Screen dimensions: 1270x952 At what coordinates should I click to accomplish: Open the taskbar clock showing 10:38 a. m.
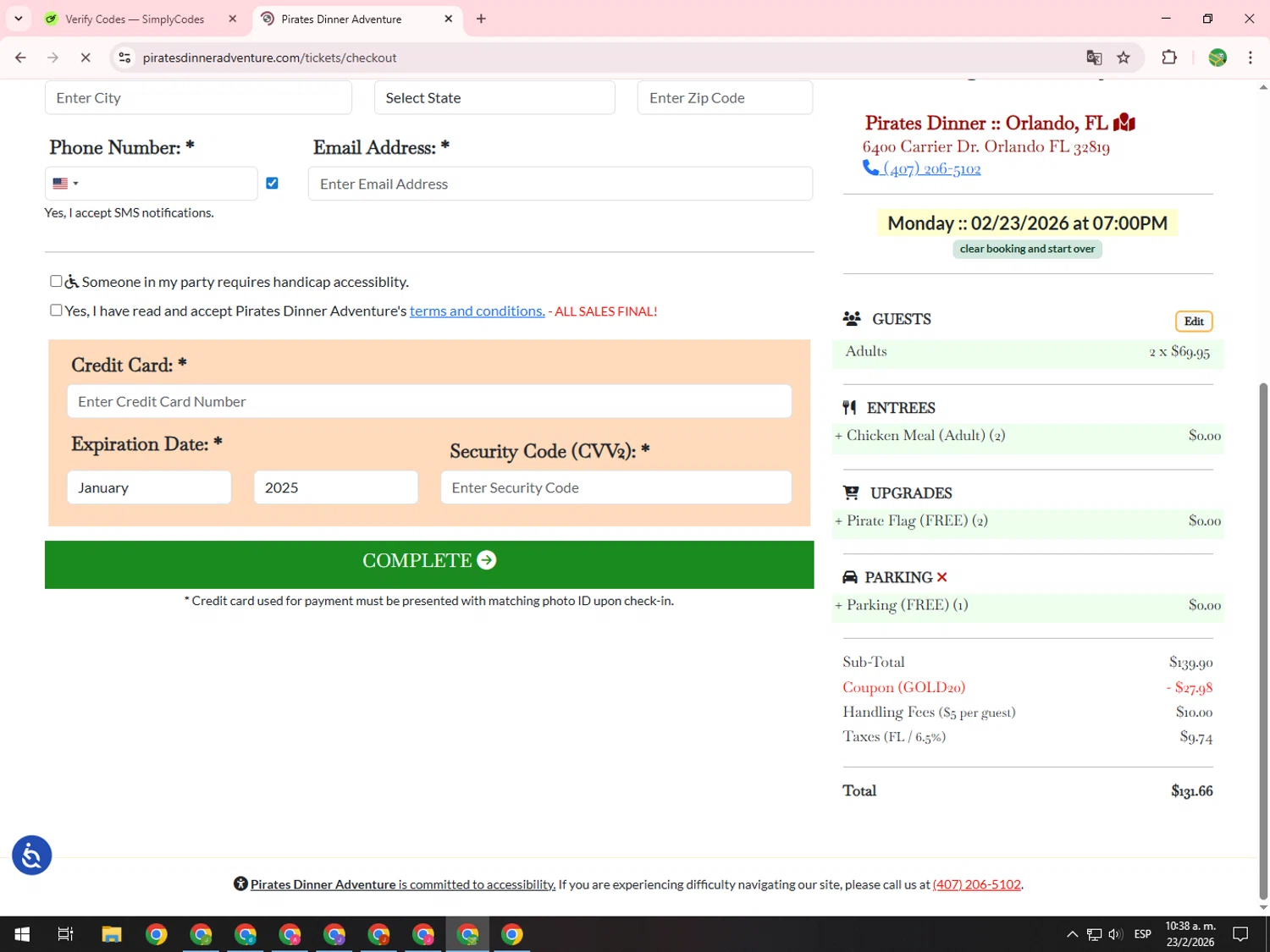(1190, 934)
